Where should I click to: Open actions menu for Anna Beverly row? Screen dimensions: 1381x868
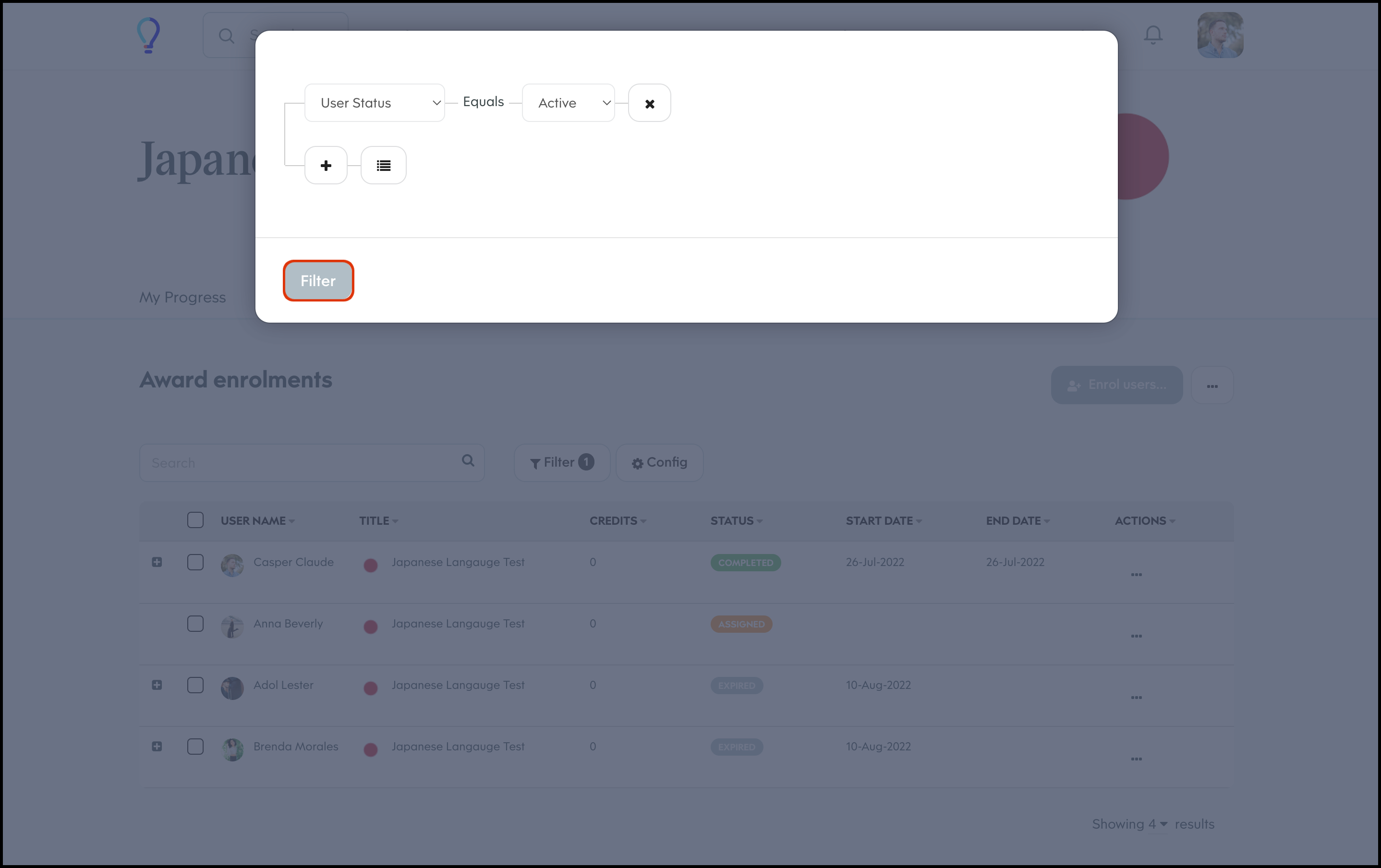click(1136, 636)
